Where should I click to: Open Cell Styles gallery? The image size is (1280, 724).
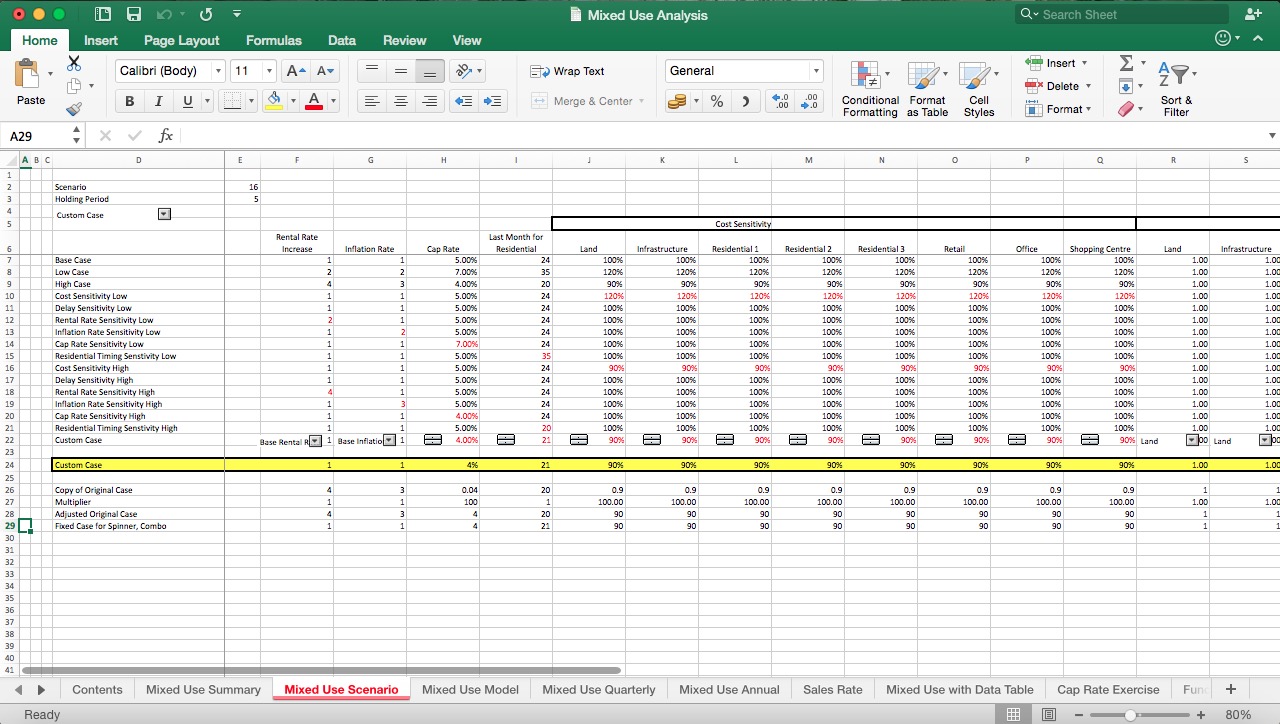coord(978,88)
